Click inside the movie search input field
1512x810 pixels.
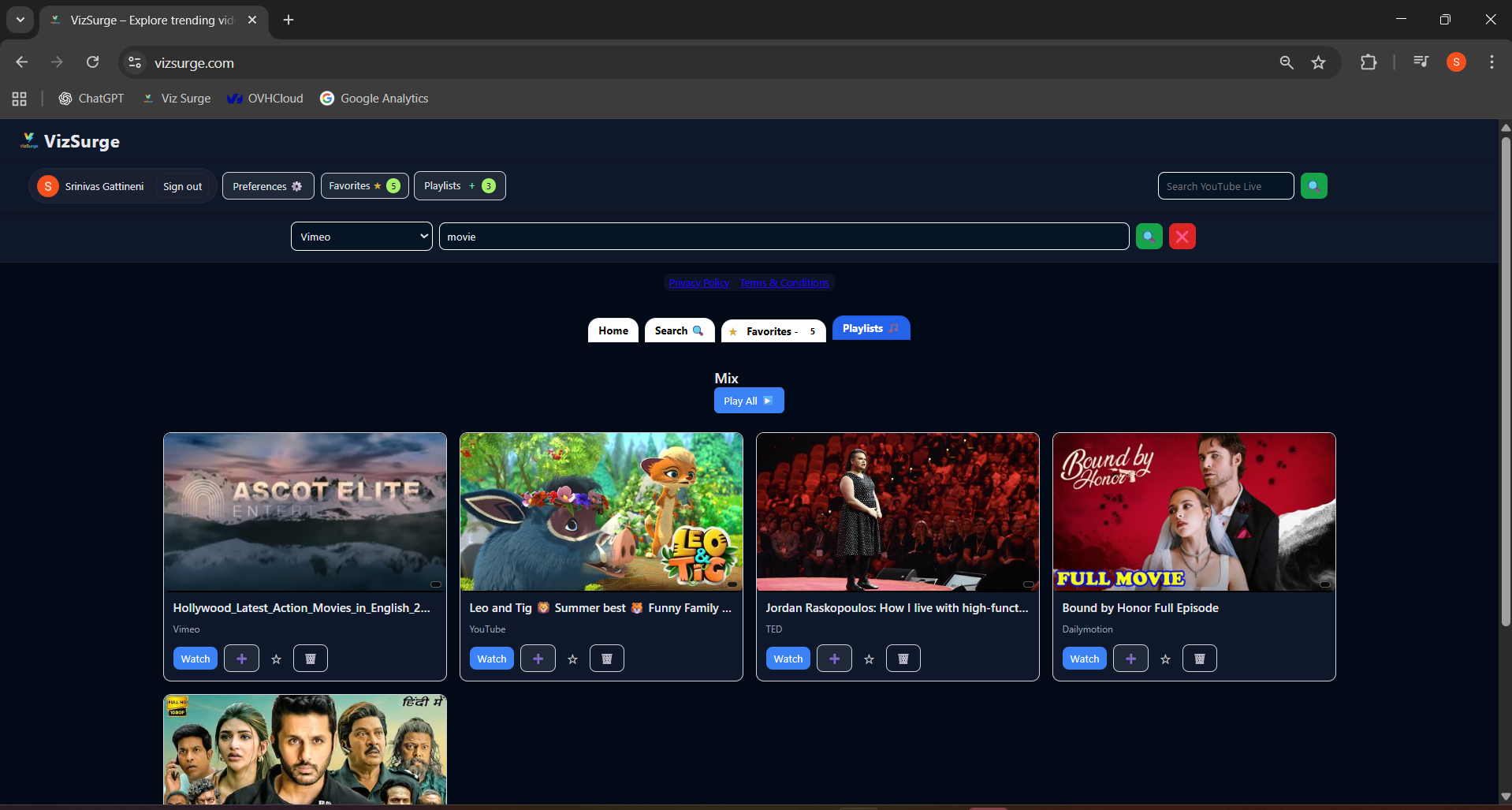coord(783,236)
